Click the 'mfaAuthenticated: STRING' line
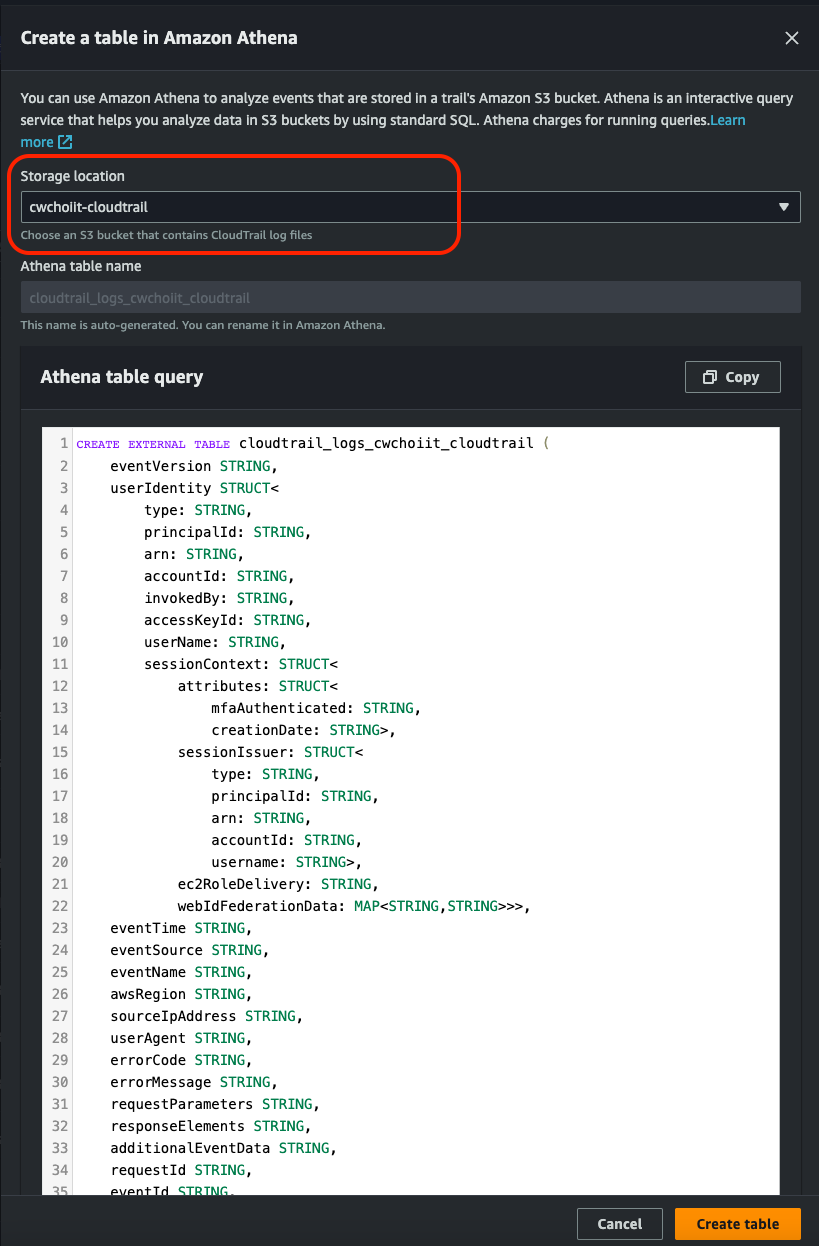Image resolution: width=819 pixels, height=1246 pixels. pyautogui.click(x=316, y=708)
